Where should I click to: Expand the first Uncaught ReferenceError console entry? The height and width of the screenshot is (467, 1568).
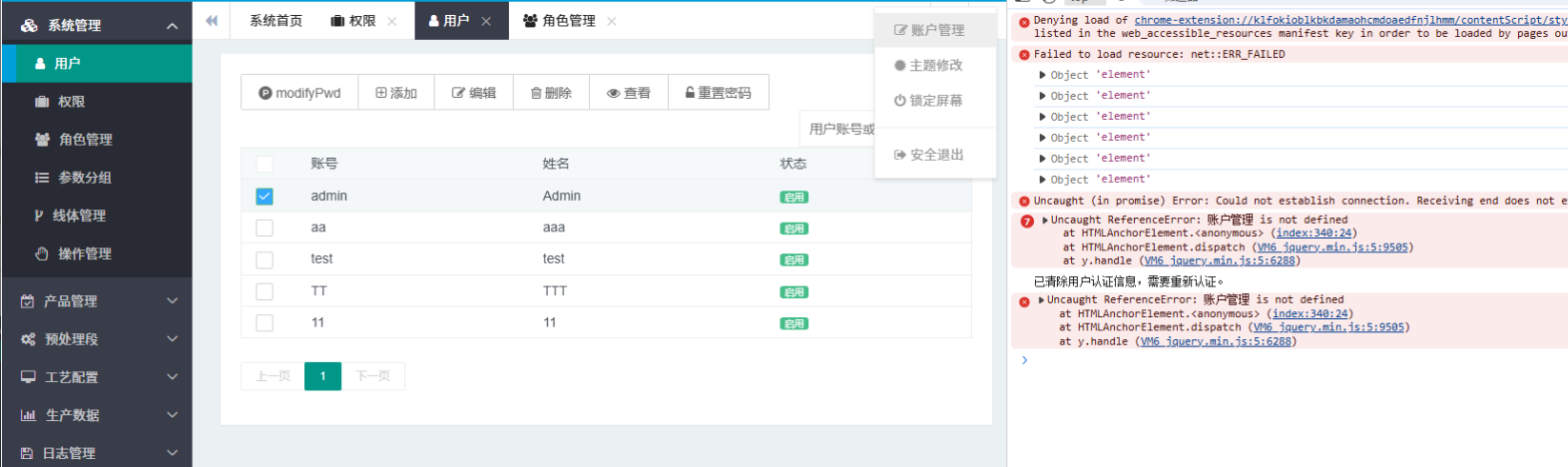coord(1045,221)
